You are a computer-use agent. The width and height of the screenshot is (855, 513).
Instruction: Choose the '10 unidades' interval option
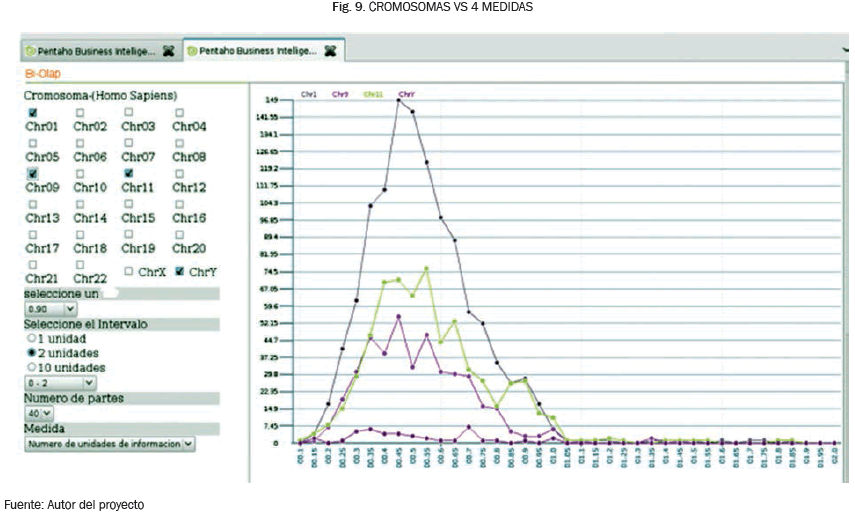pyautogui.click(x=31, y=367)
